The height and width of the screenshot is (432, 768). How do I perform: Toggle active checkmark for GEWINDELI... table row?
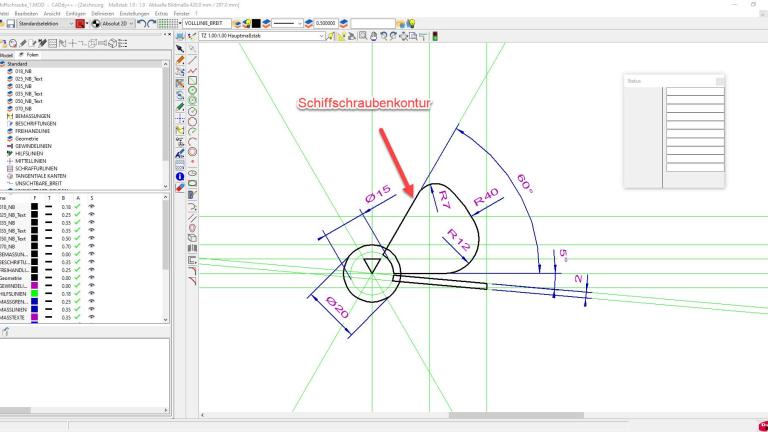point(77,286)
